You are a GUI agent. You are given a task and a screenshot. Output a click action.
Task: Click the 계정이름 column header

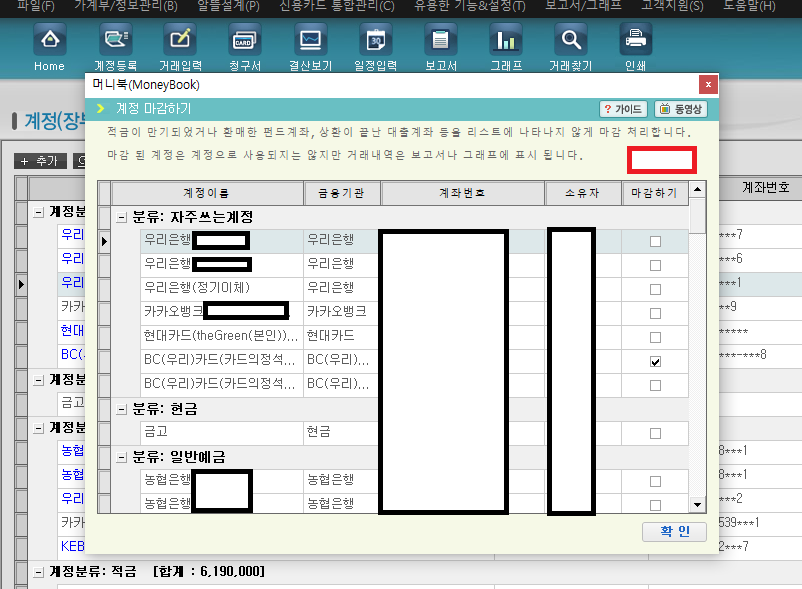click(207, 193)
